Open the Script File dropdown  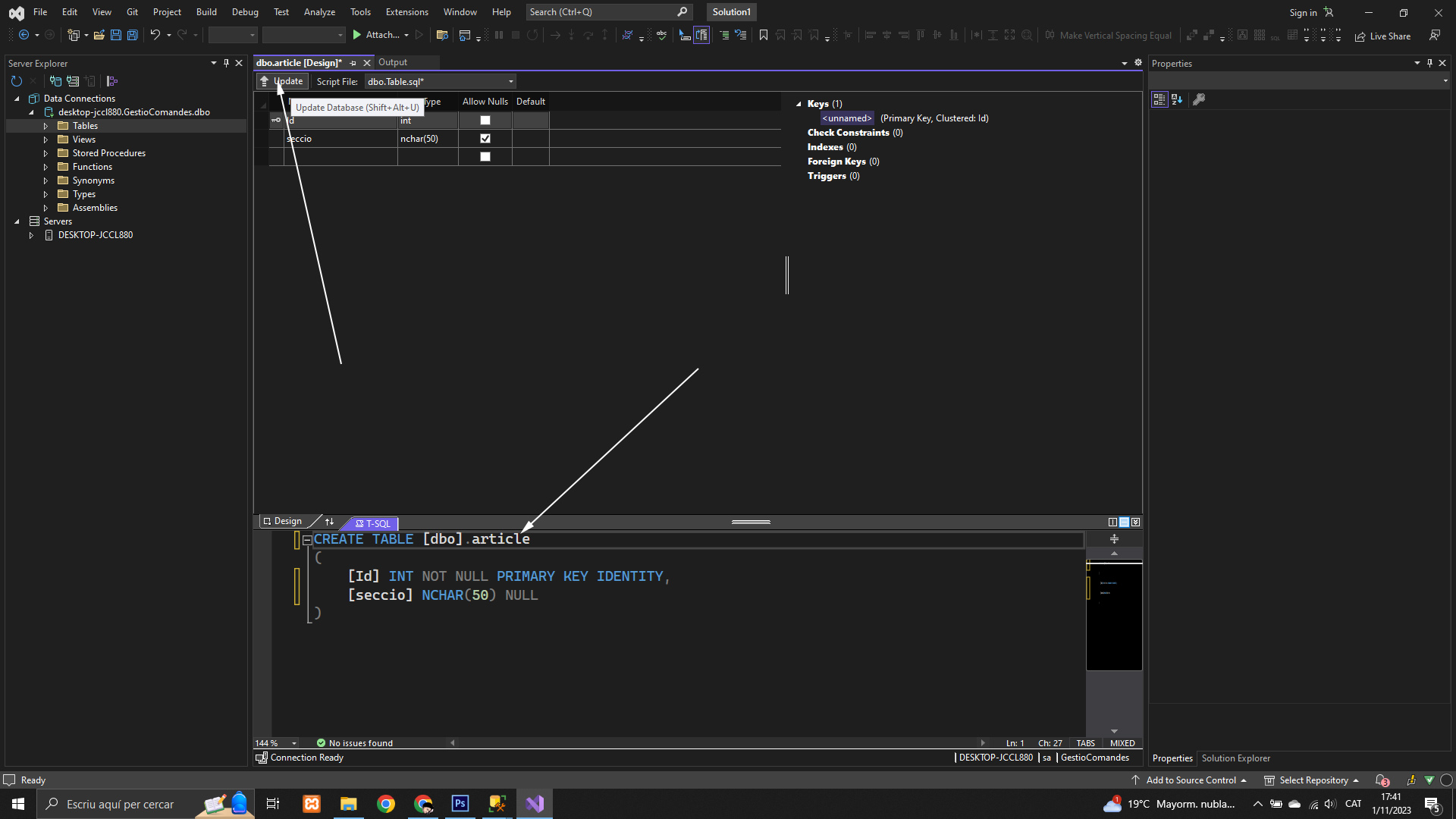click(510, 82)
